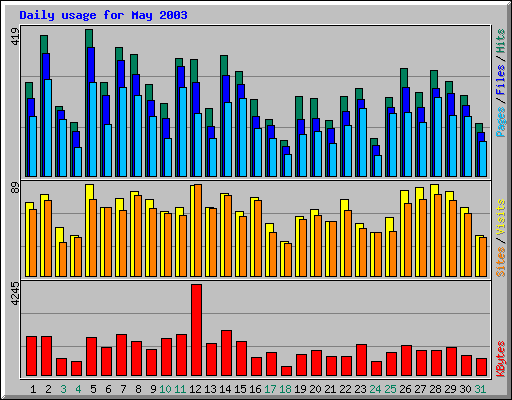Click green day 25 on the x-axis
512x400 pixels.
point(390,389)
